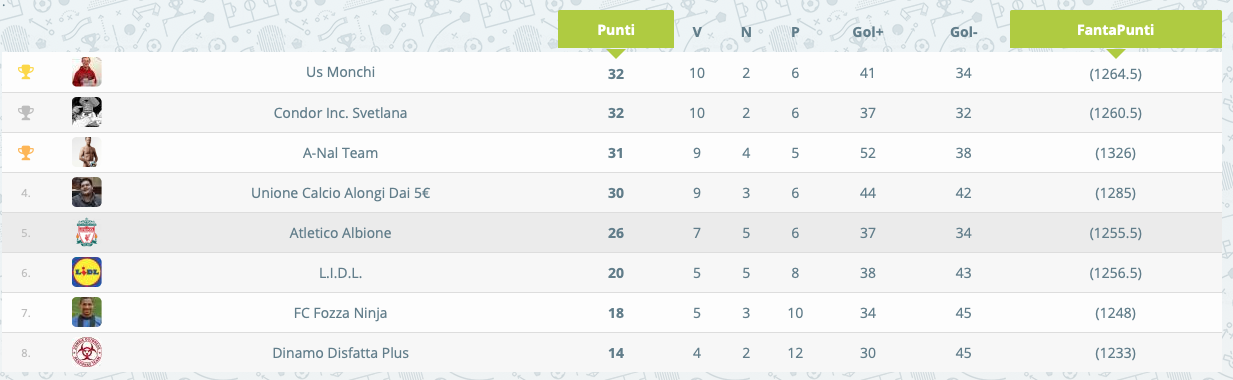The width and height of the screenshot is (1233, 380).
Task: Open the Us Monchi team link
Action: click(x=340, y=72)
